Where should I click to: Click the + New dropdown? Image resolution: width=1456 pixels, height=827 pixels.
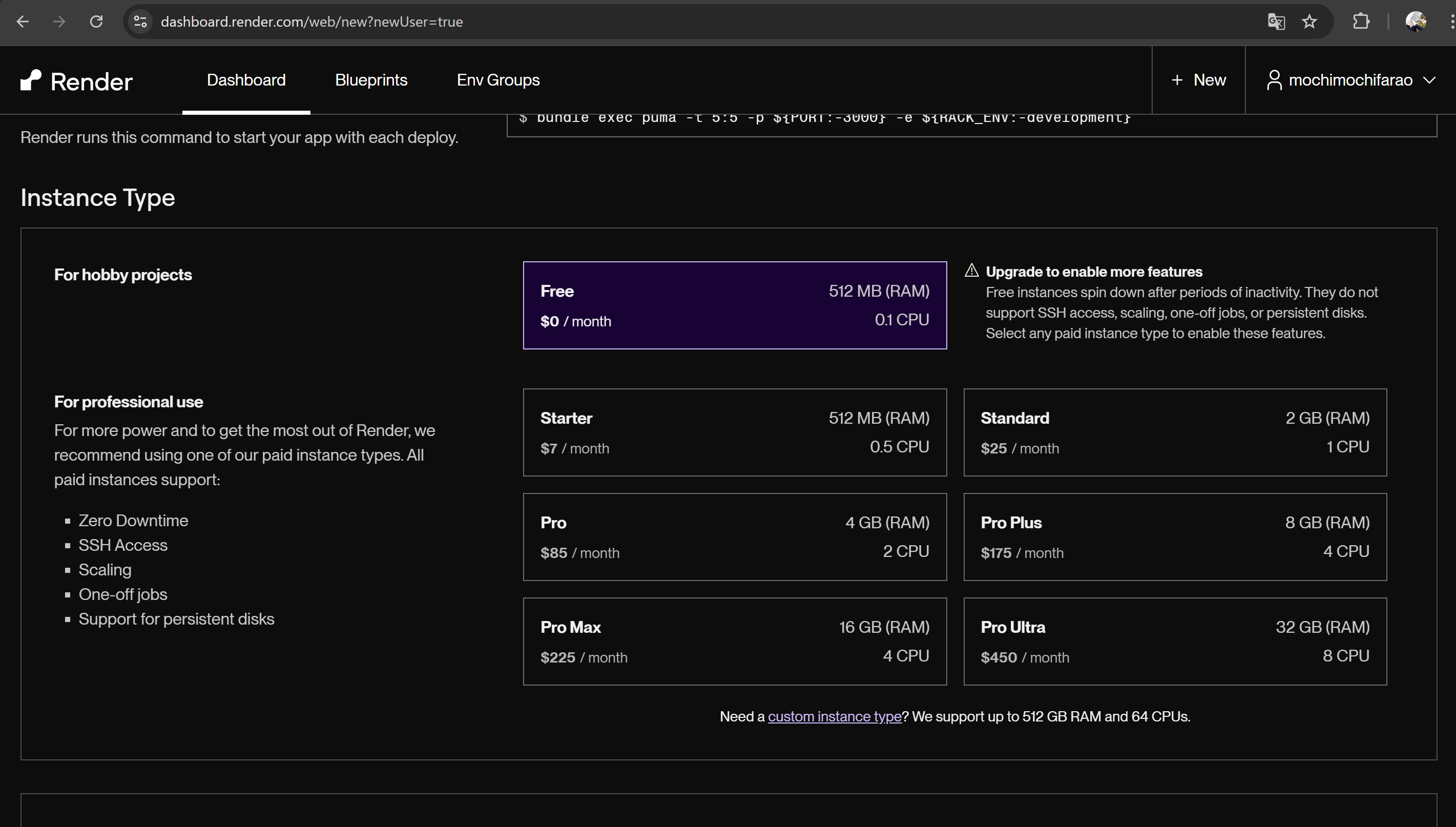pos(1198,79)
